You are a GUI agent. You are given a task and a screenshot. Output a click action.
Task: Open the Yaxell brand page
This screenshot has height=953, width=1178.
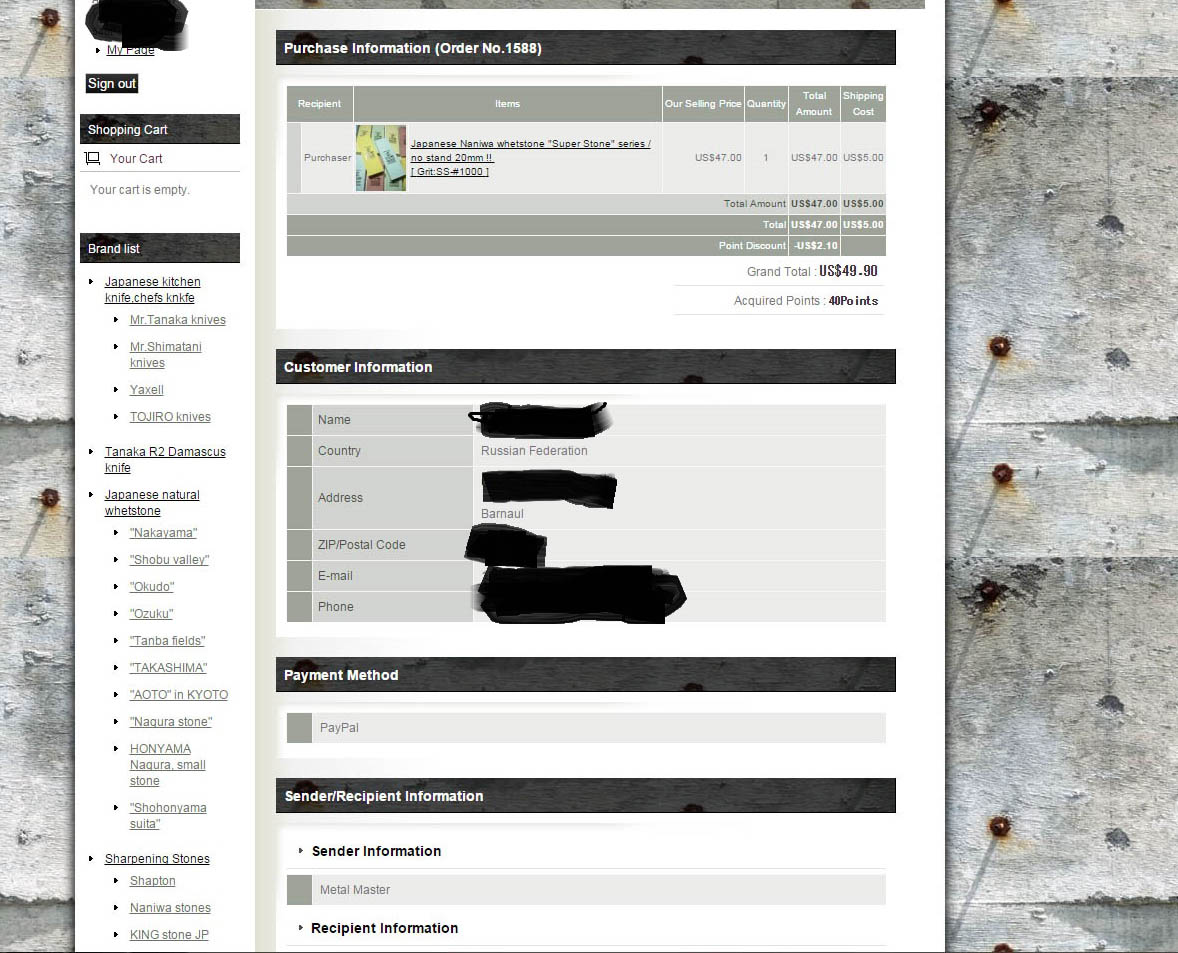pyautogui.click(x=146, y=390)
